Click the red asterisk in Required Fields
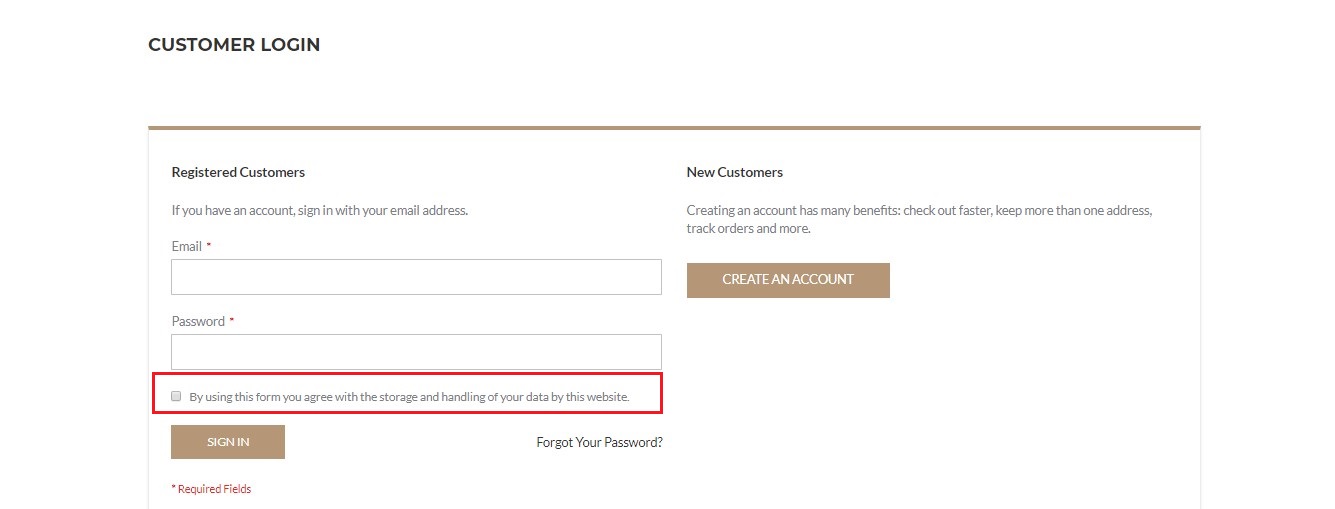This screenshot has height=509, width=1335. click(x=174, y=488)
